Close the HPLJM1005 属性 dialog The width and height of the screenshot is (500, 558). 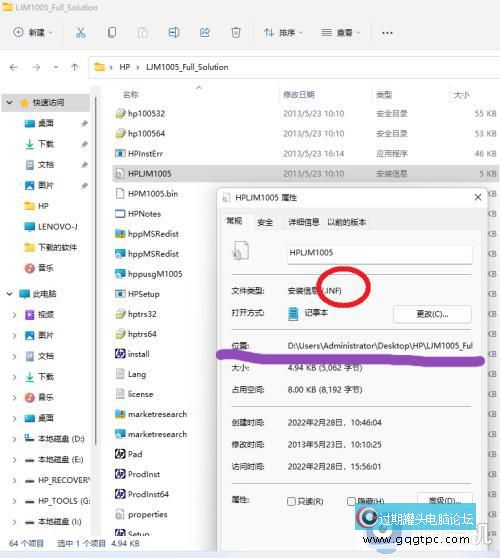[x=478, y=197]
